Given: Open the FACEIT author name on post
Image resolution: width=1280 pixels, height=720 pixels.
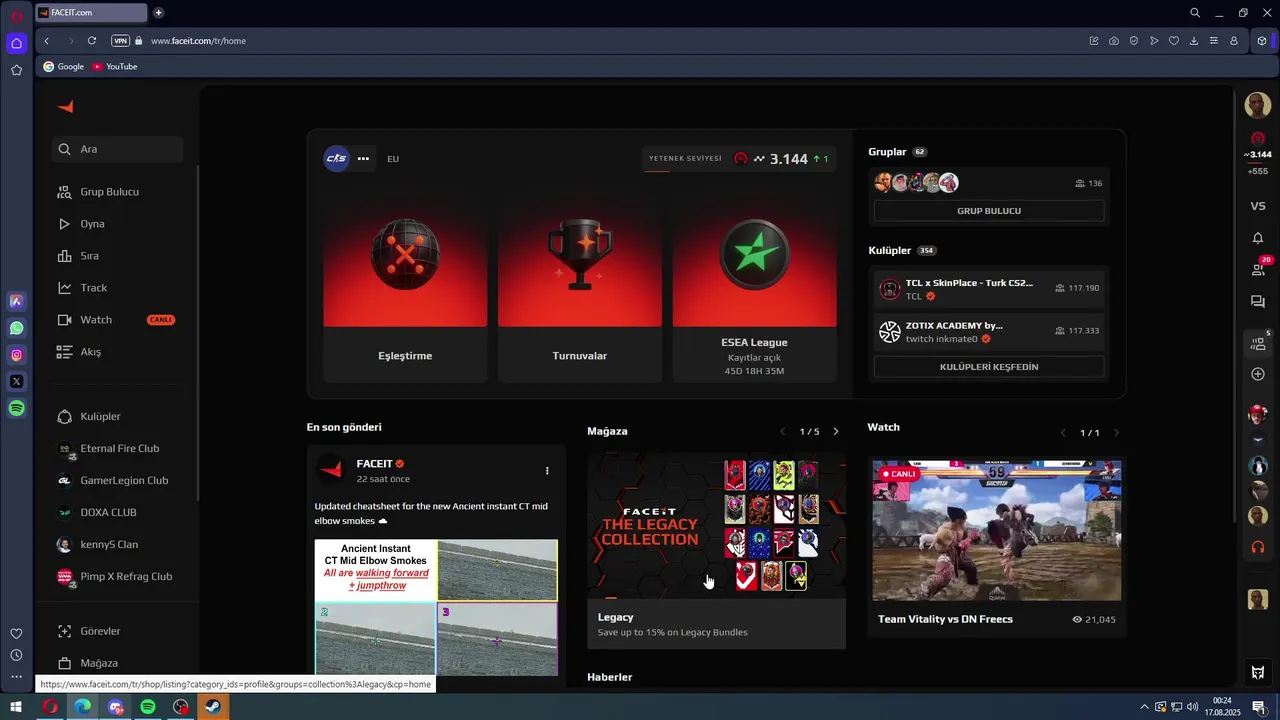Looking at the screenshot, I should [x=375, y=464].
